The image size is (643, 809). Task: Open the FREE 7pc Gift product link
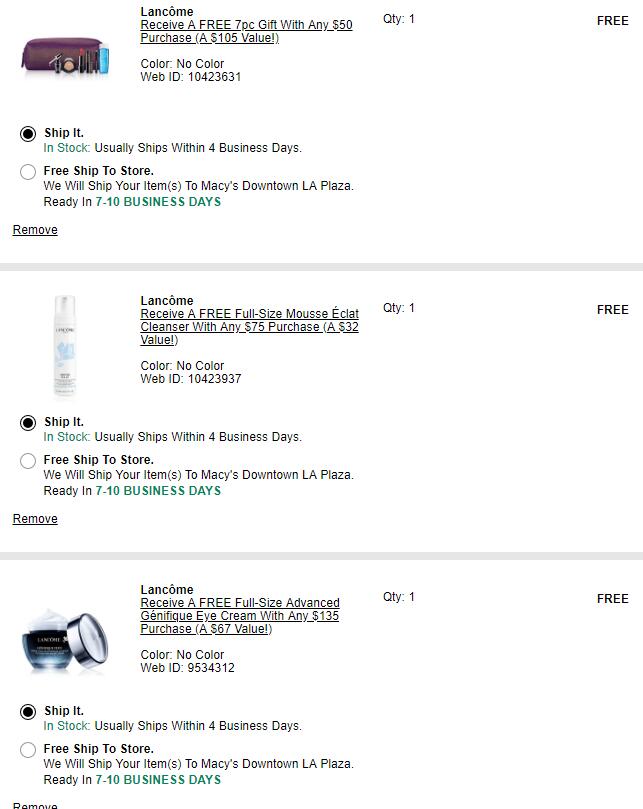click(x=246, y=31)
